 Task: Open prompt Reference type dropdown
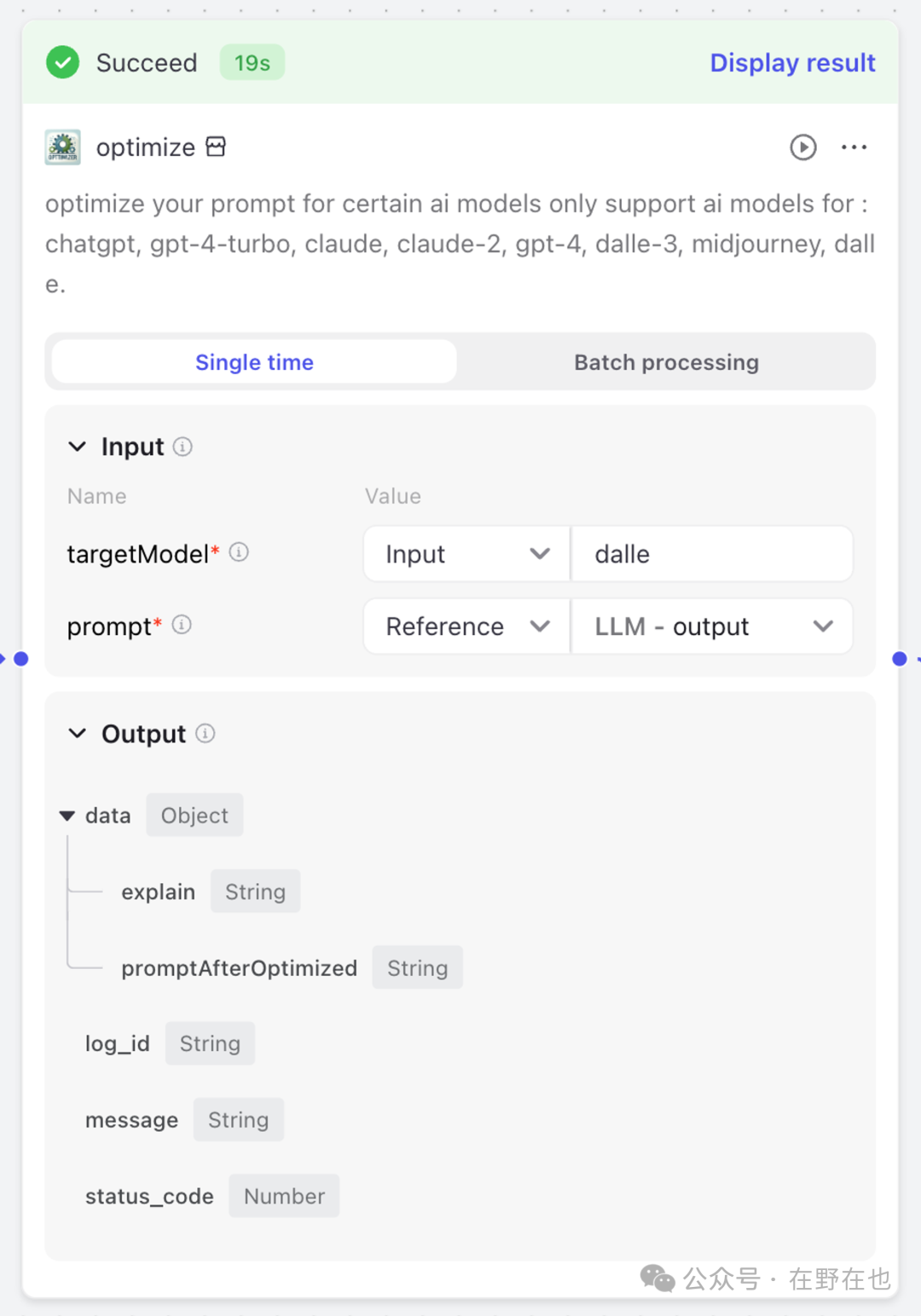click(x=466, y=626)
